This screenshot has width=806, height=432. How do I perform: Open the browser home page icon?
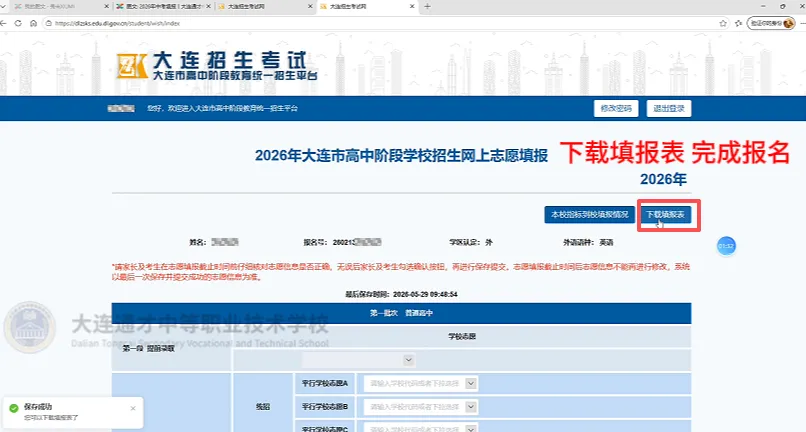point(33,23)
